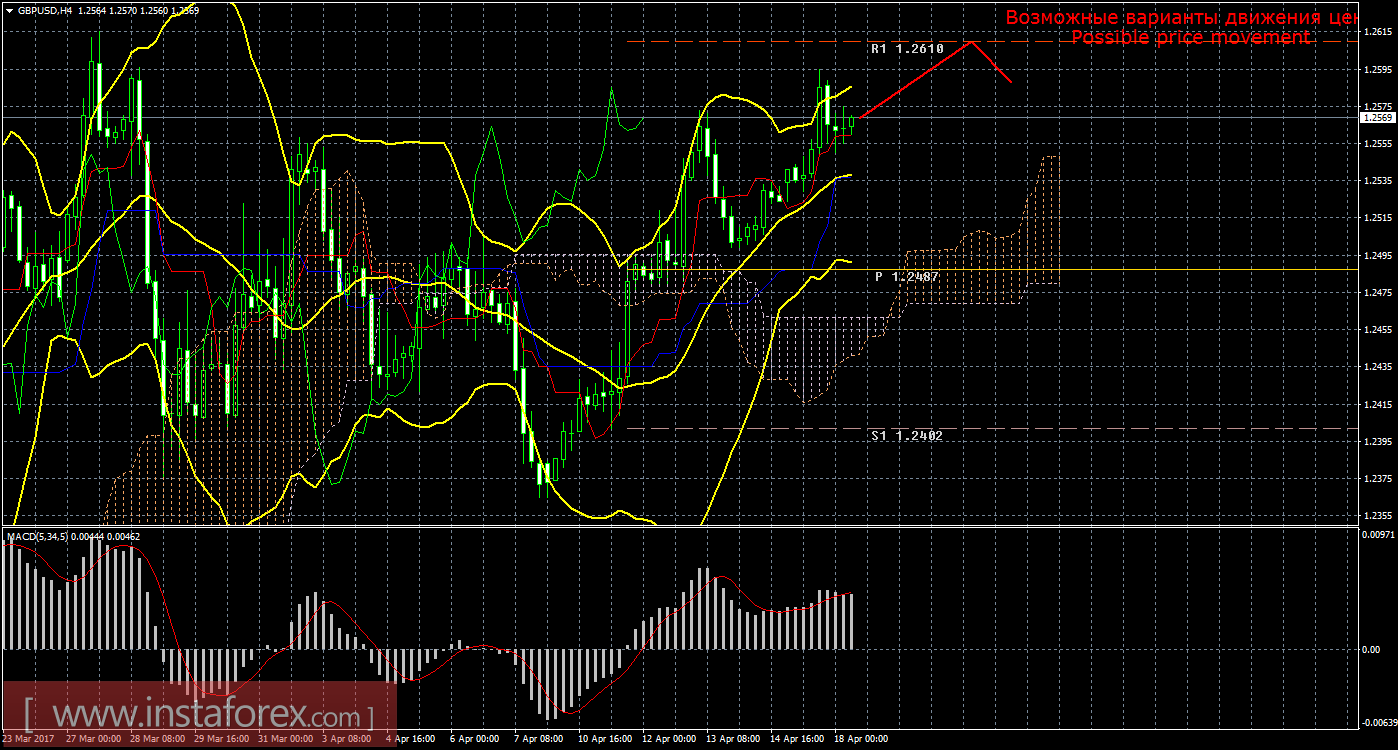The width and height of the screenshot is (1398, 750).
Task: Click the 1.2395 price axis value
Action: 1377,441
